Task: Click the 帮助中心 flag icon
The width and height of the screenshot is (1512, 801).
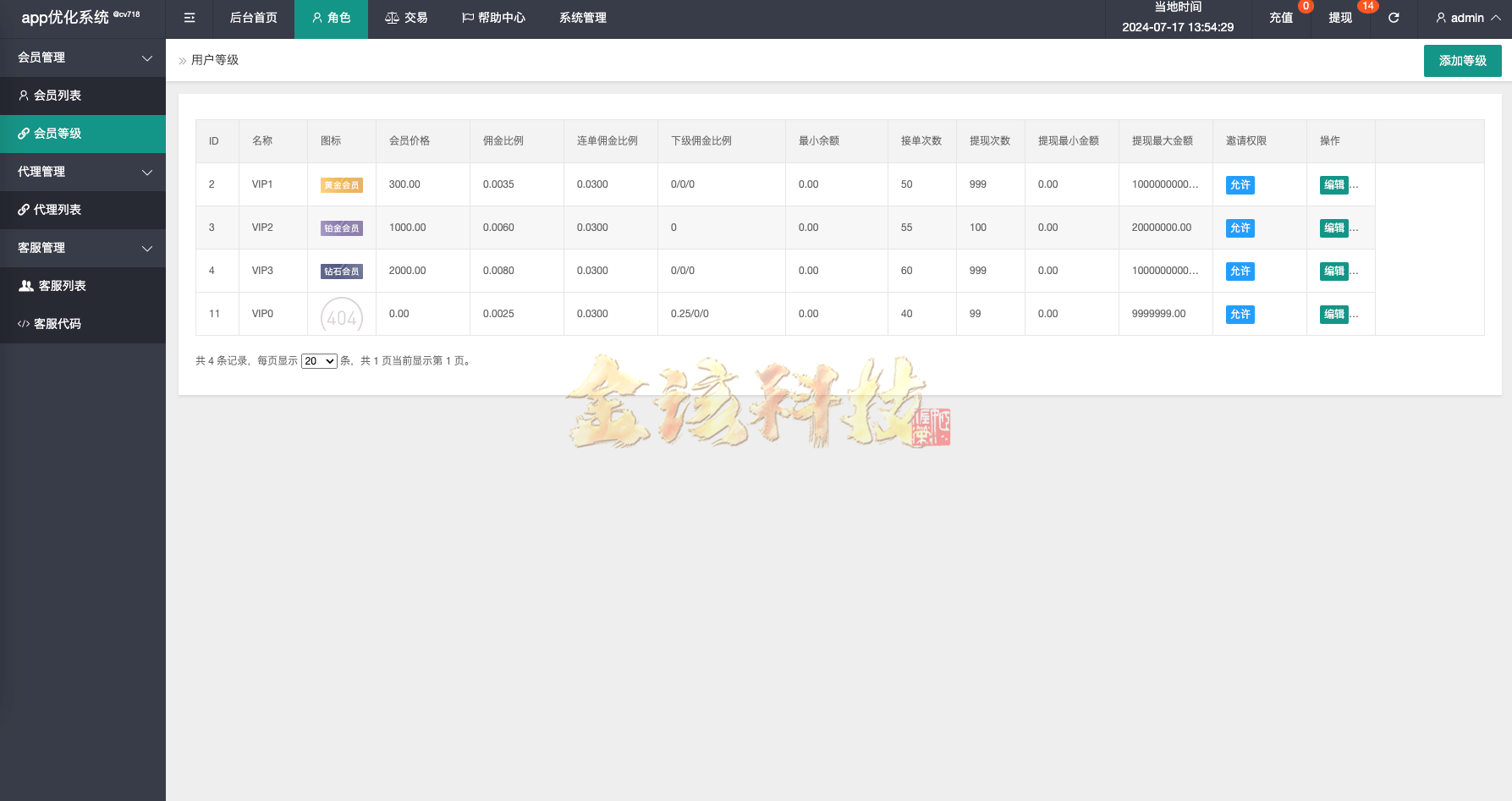Action: point(467,17)
